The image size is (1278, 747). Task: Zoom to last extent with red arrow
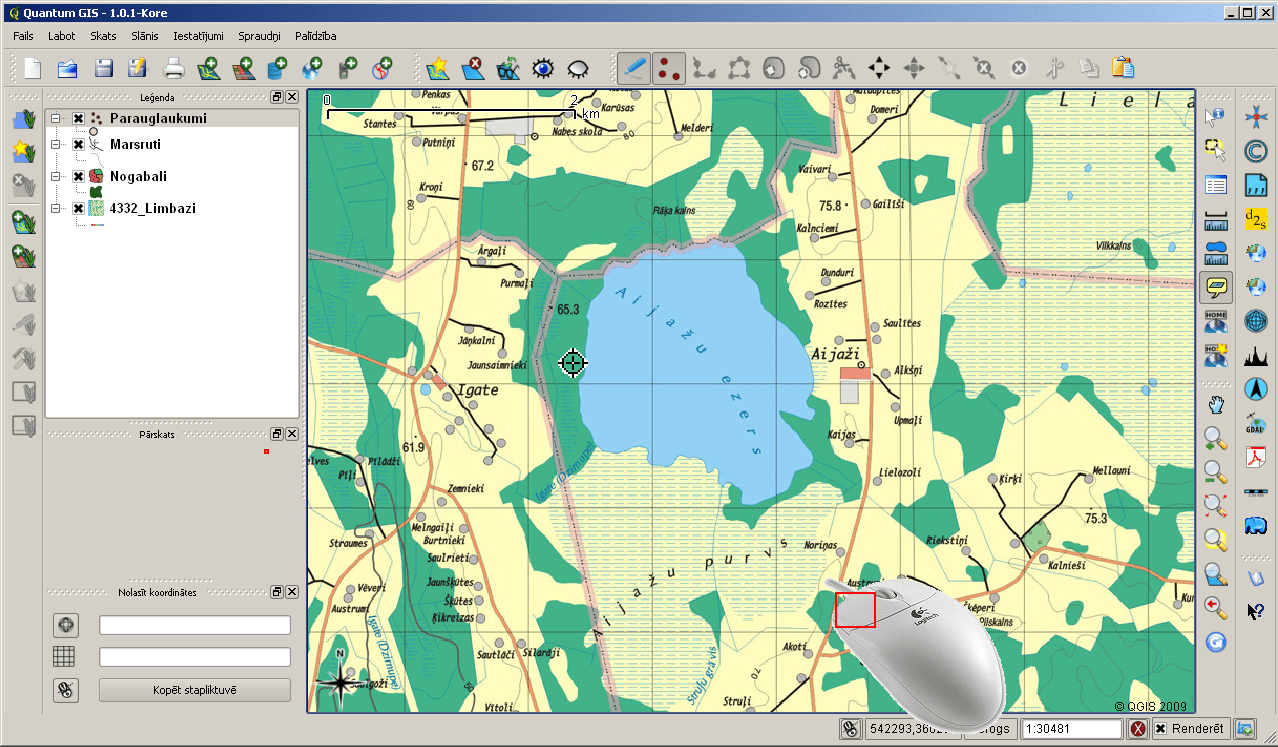[x=1216, y=607]
